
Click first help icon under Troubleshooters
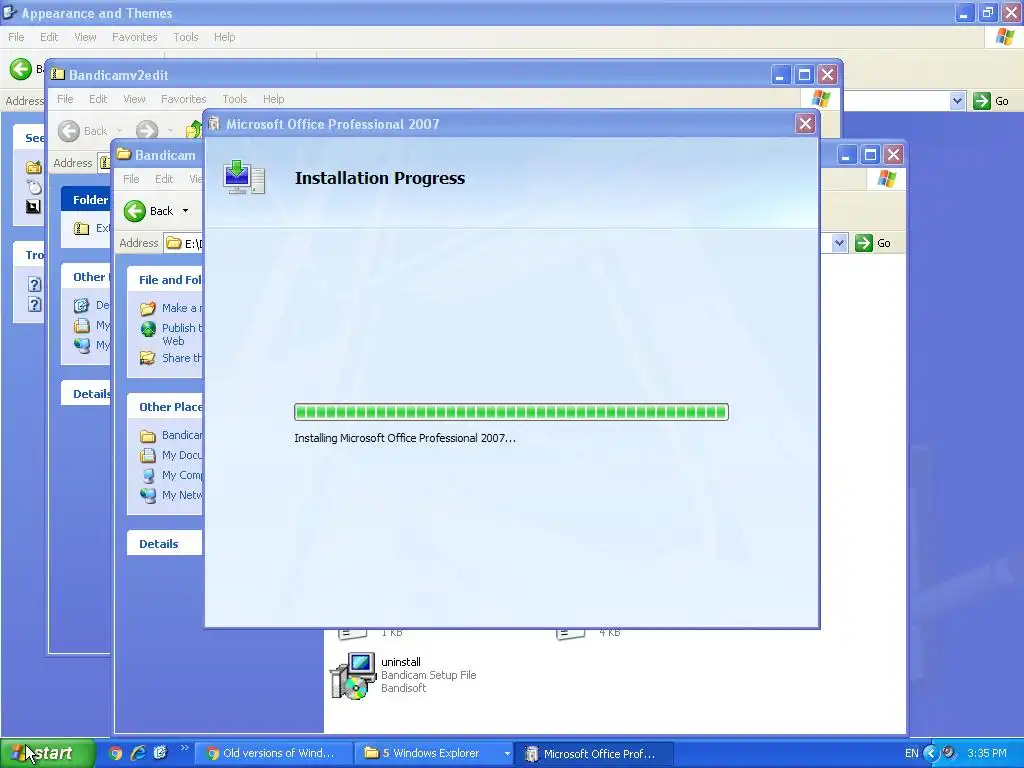[34, 285]
